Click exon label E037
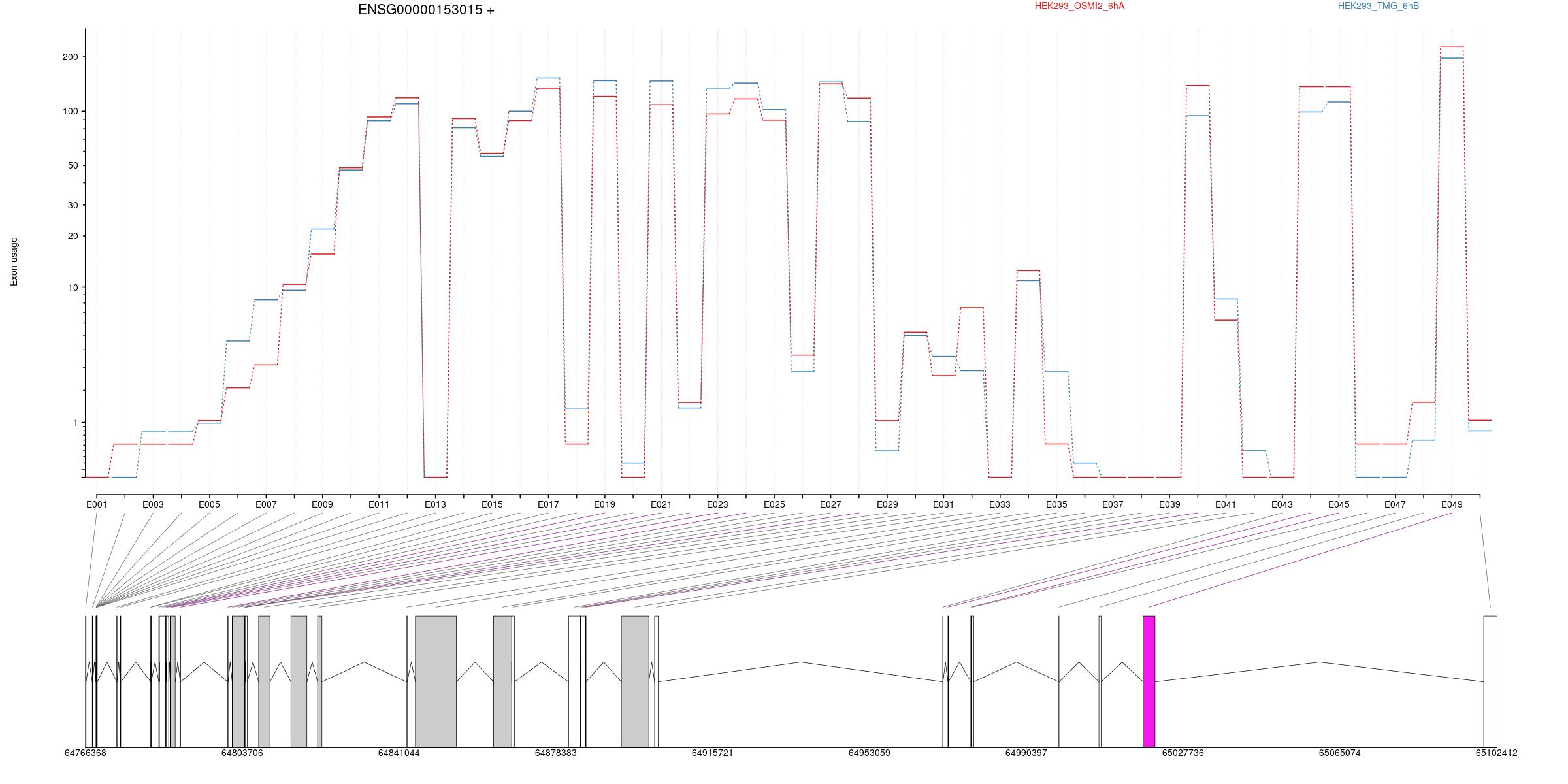 [x=1113, y=504]
